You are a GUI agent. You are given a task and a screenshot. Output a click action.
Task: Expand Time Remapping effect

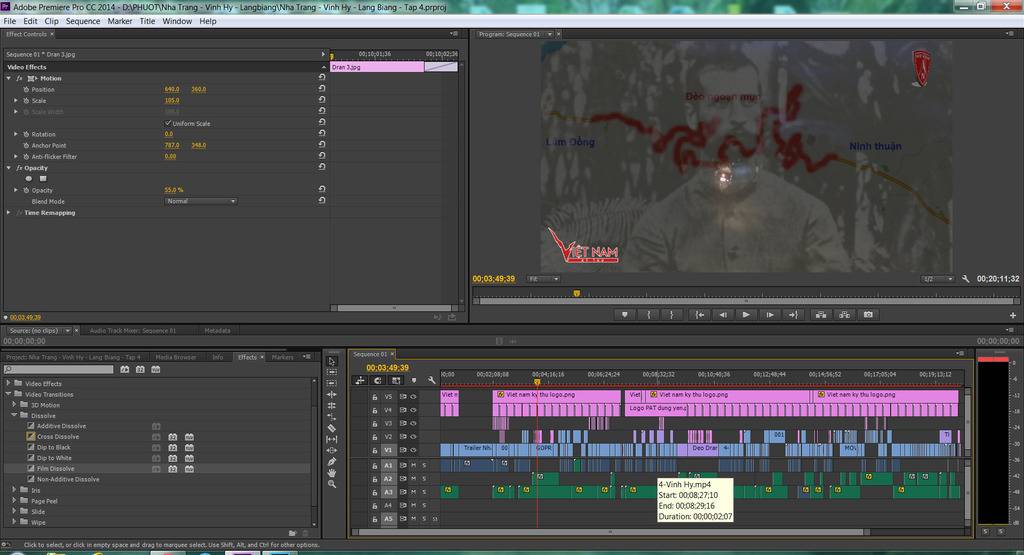click(8, 212)
